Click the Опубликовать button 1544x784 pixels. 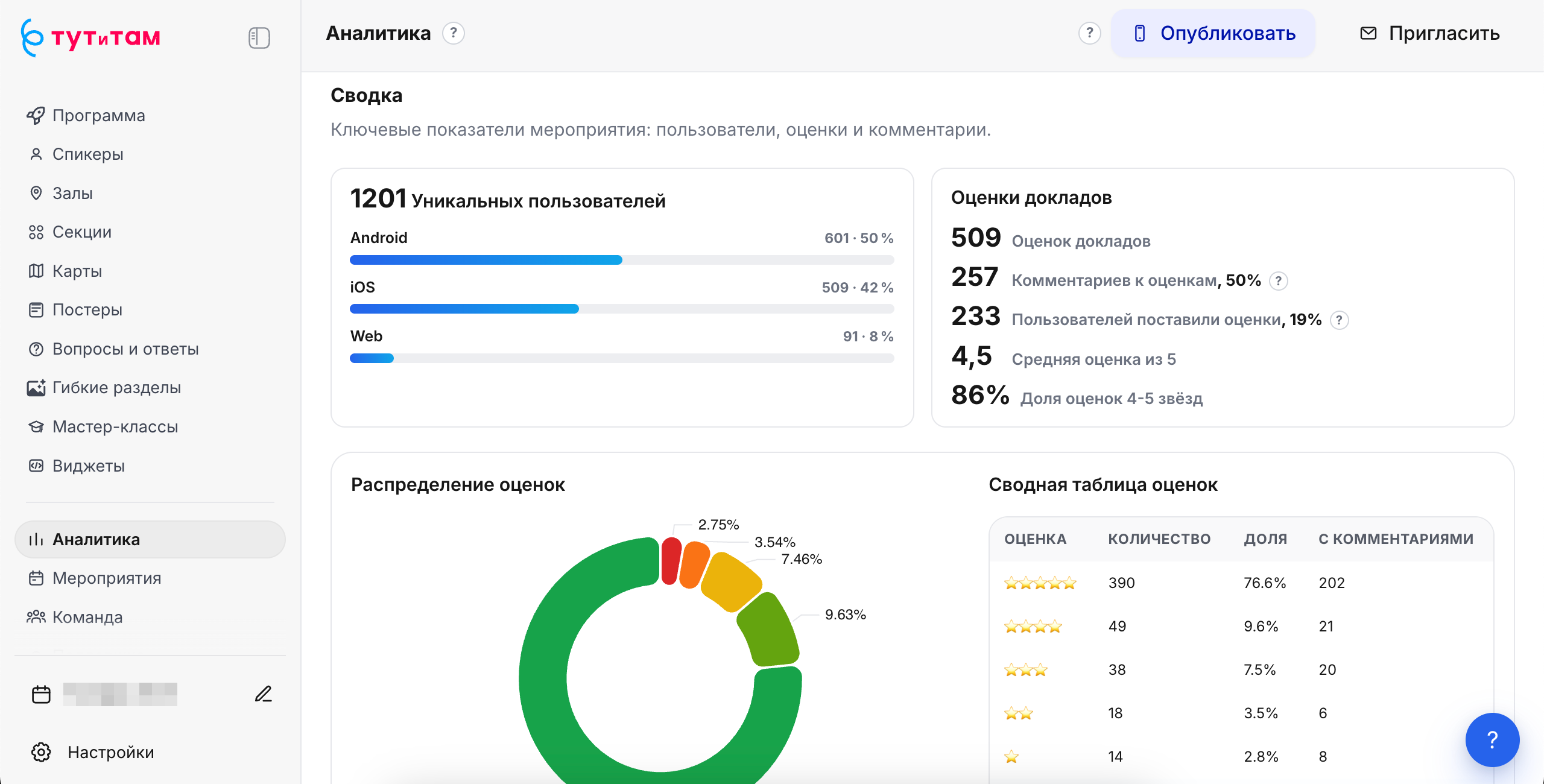(x=1213, y=33)
